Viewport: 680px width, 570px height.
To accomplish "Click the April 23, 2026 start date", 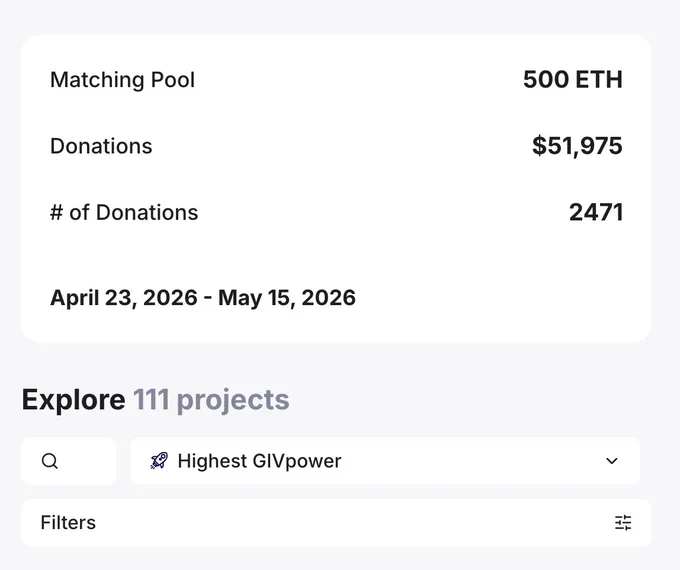I will click(124, 298).
